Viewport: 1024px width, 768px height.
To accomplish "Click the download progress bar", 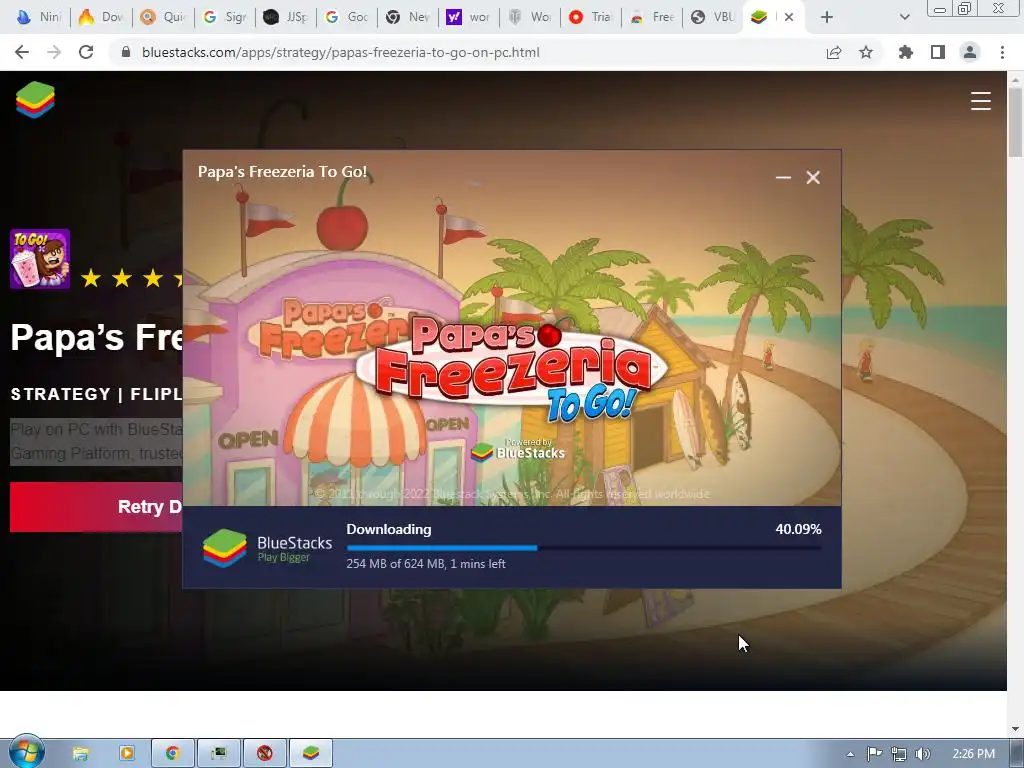I will 583,548.
